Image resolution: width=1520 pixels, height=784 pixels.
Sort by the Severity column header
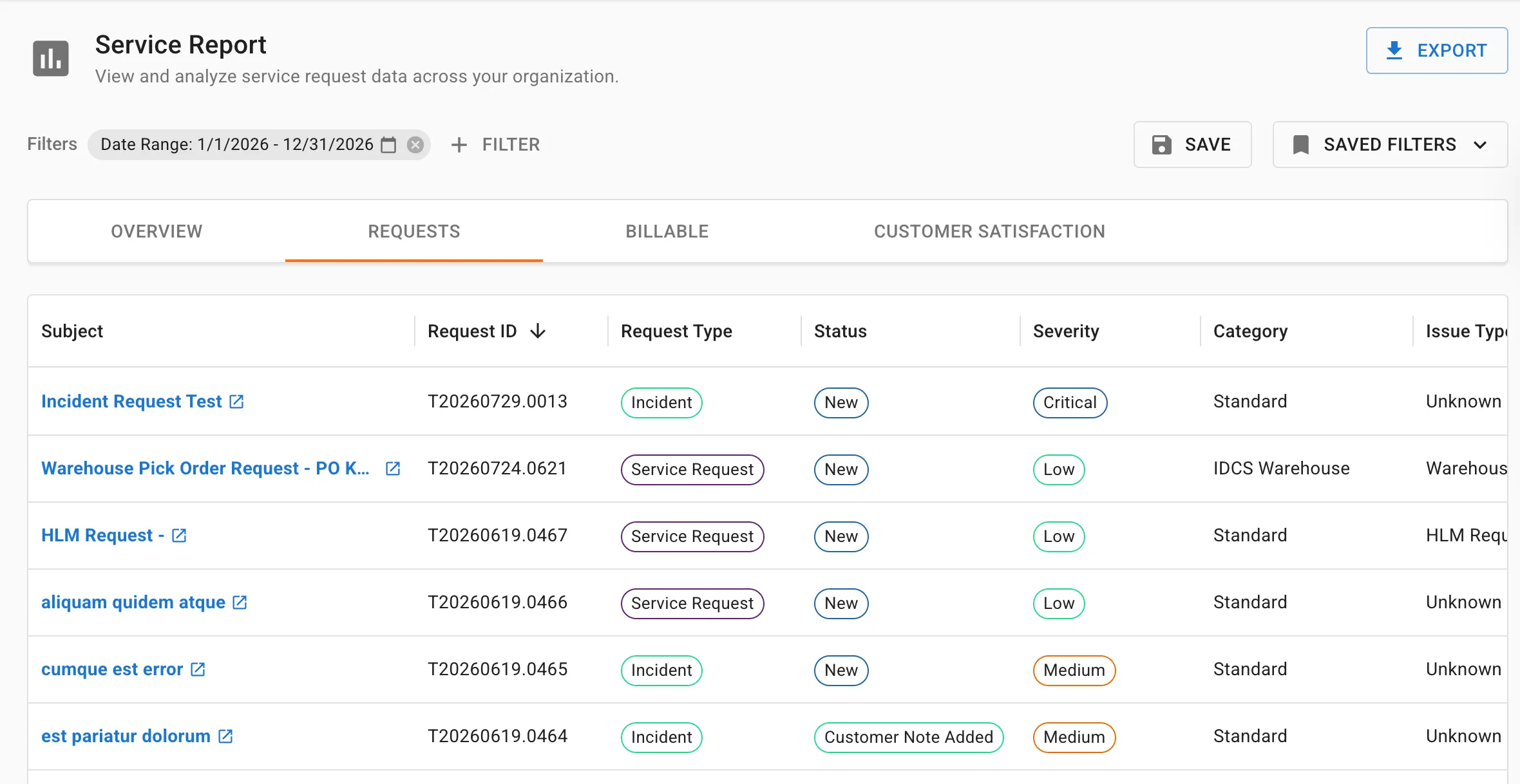1066,331
